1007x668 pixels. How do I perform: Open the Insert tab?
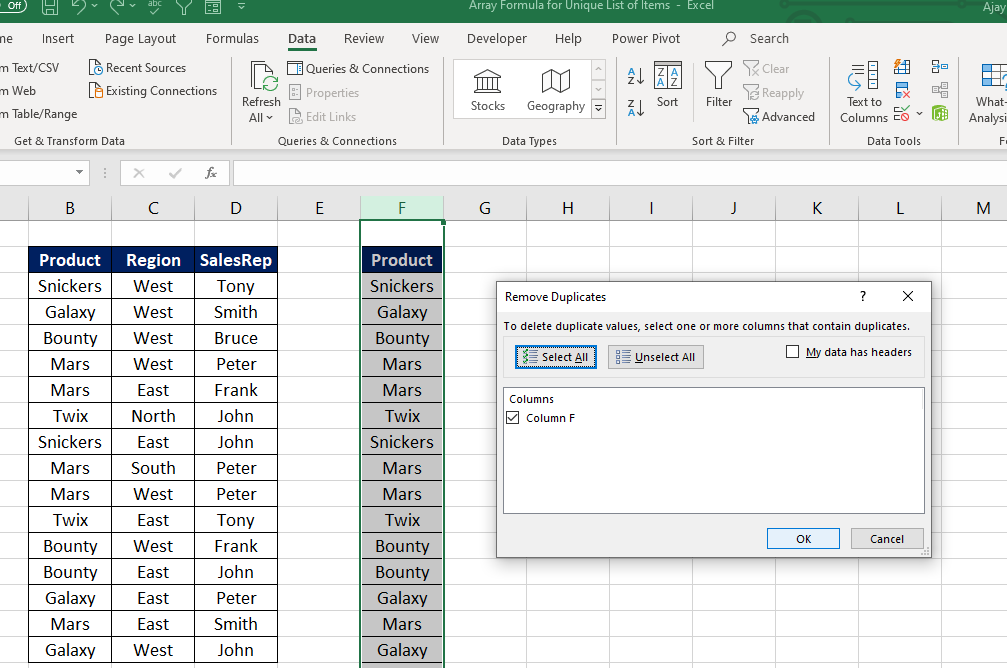click(58, 39)
